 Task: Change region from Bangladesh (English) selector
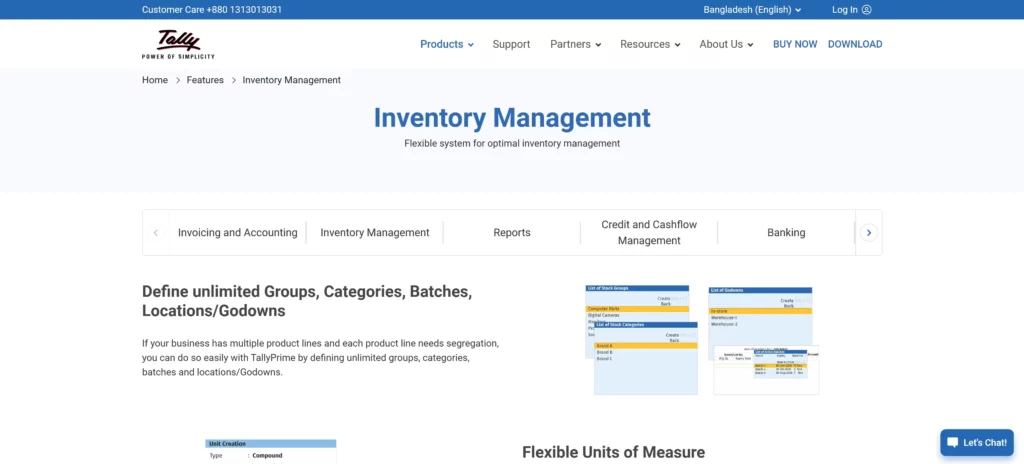coord(752,10)
